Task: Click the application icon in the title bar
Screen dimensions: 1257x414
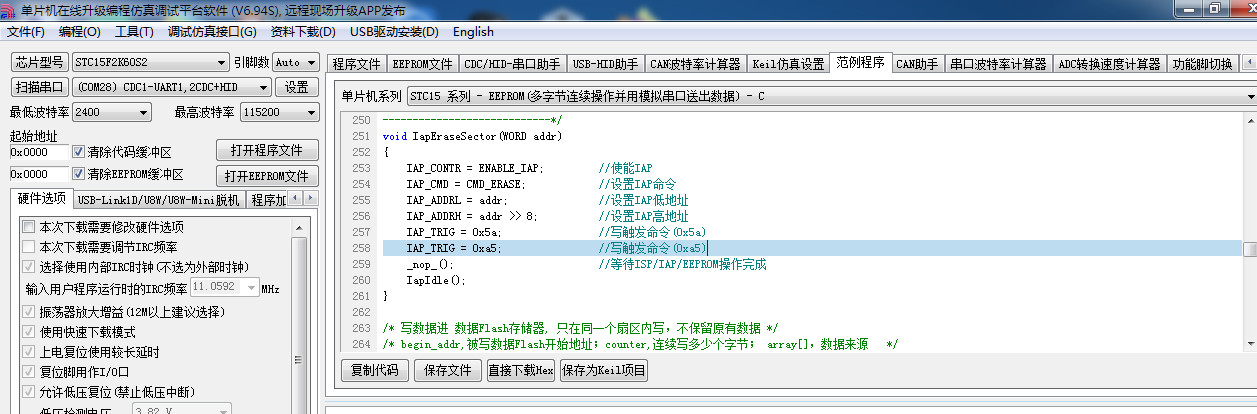Action: click(x=10, y=9)
